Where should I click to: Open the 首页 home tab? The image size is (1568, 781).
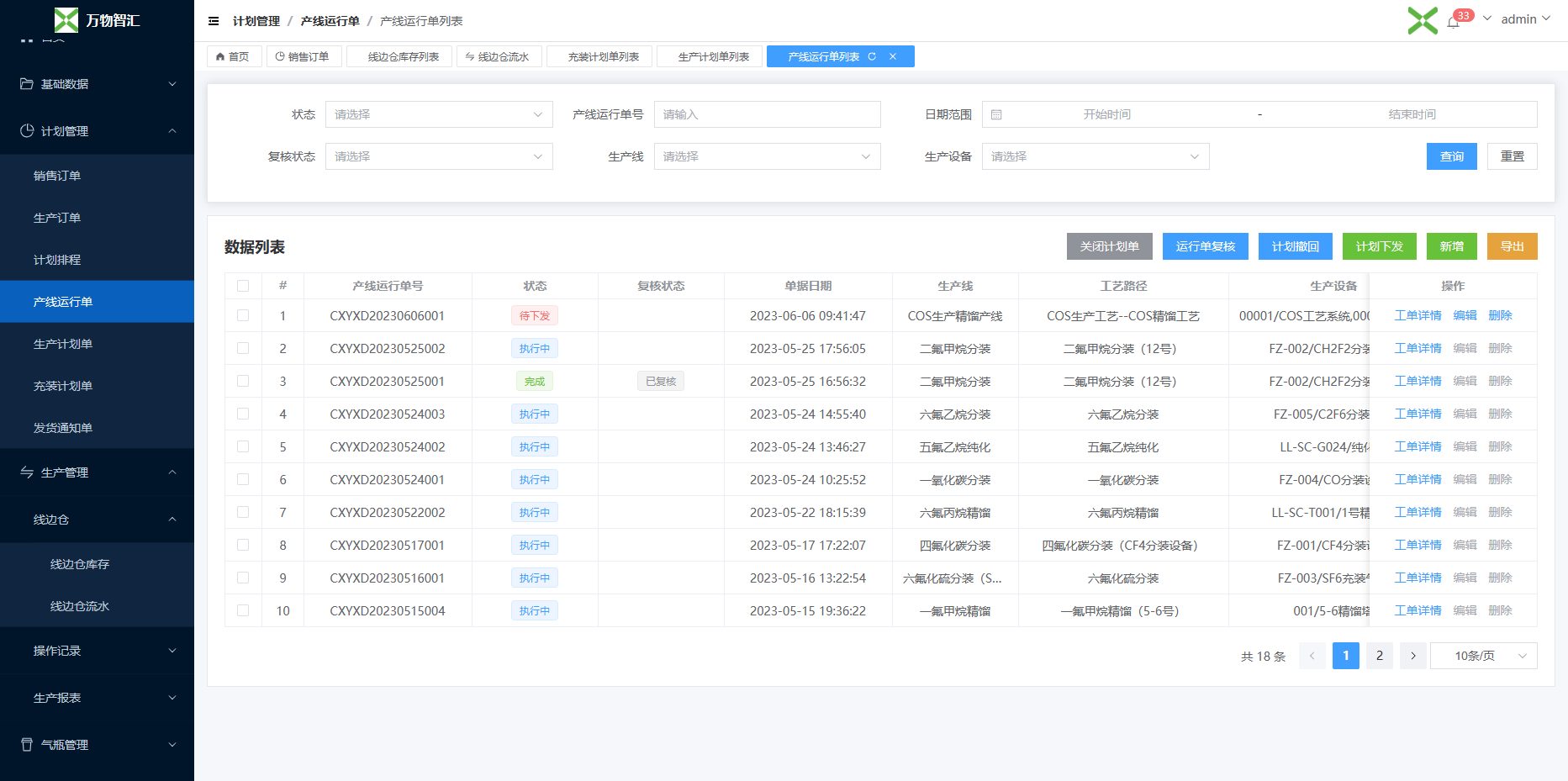[x=233, y=56]
